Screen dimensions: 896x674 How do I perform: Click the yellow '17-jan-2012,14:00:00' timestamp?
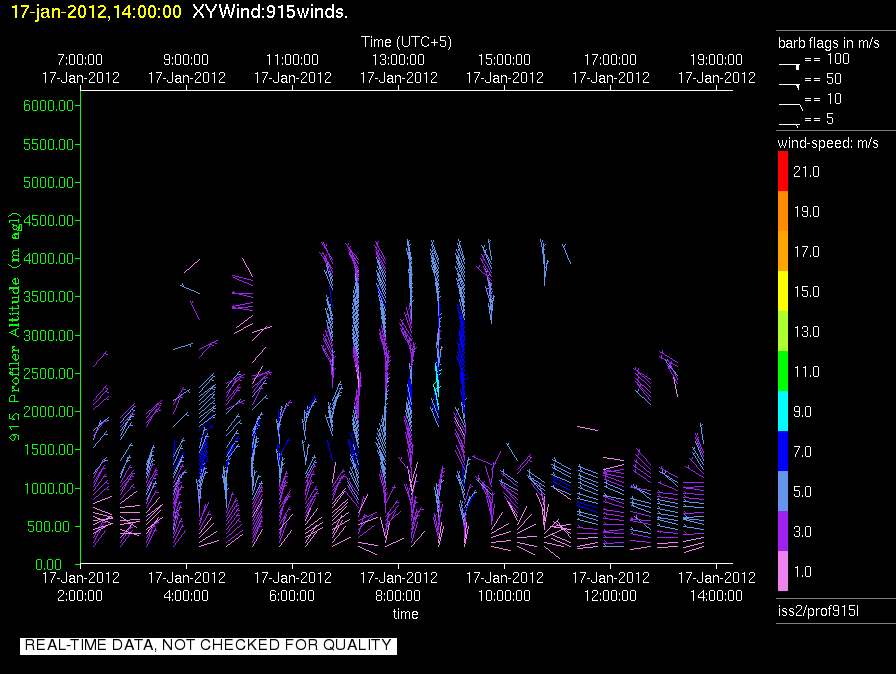[96, 12]
